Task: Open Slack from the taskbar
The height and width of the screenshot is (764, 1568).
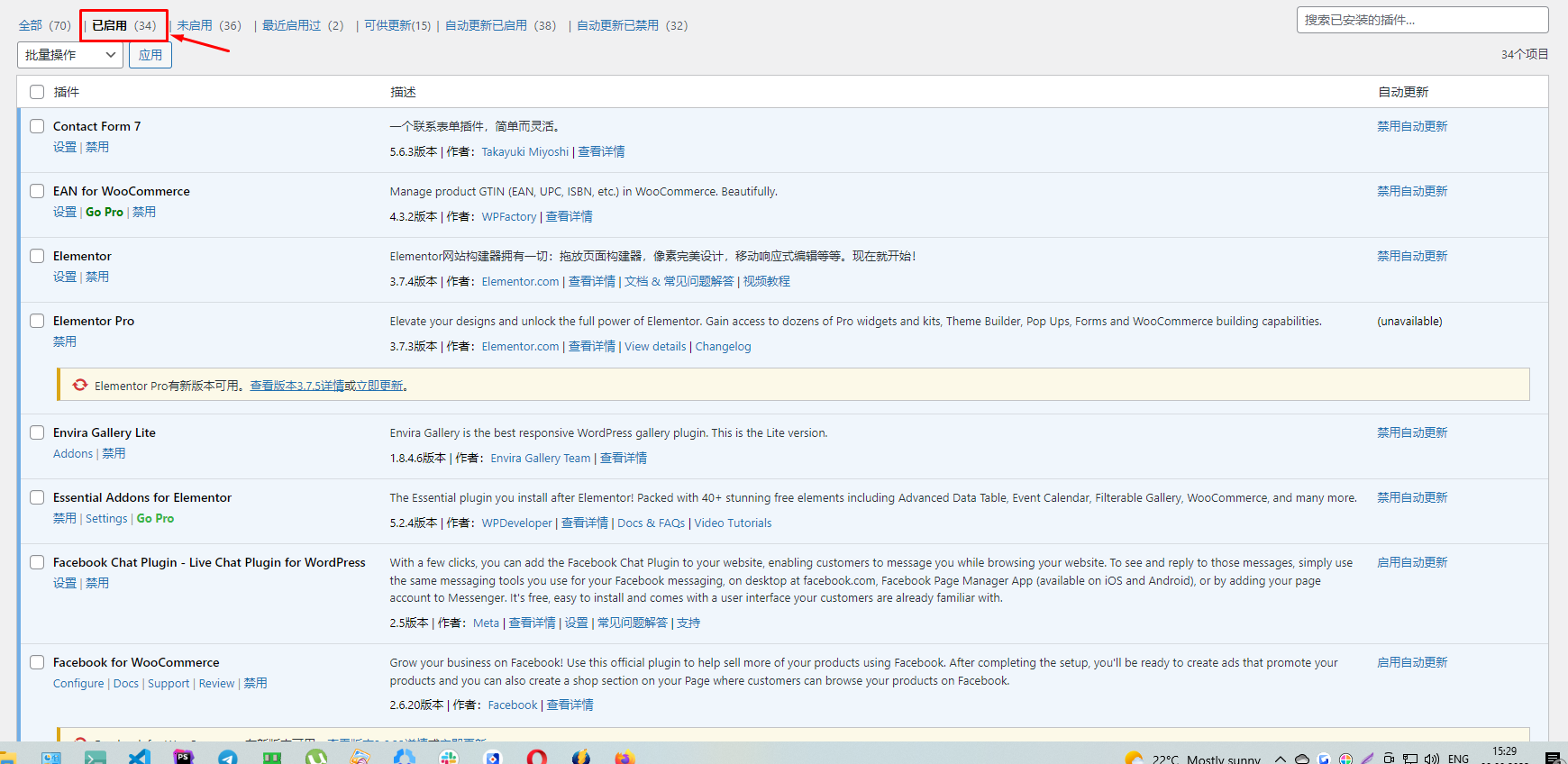Action: [x=449, y=758]
